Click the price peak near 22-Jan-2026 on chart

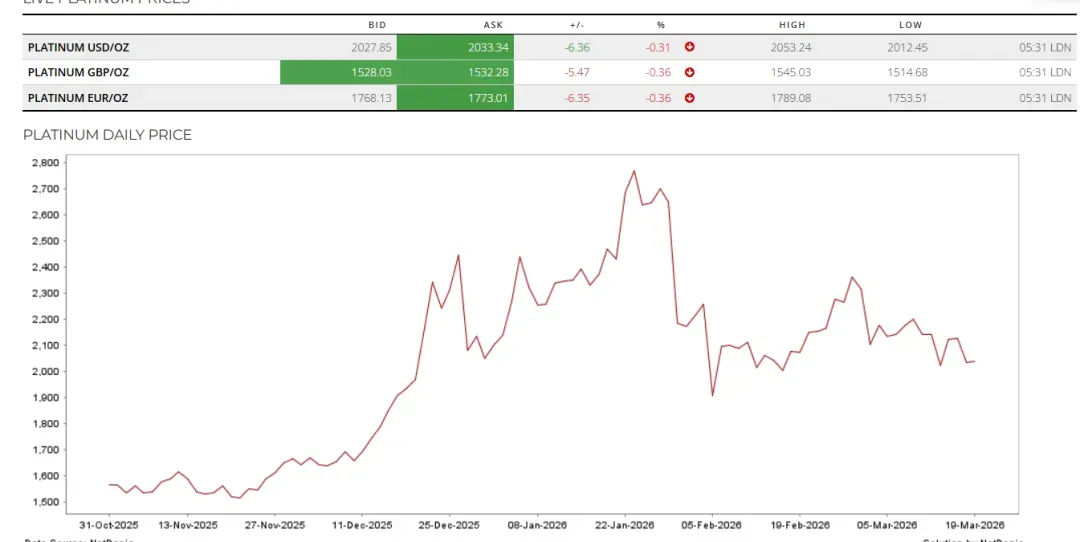(x=634, y=171)
